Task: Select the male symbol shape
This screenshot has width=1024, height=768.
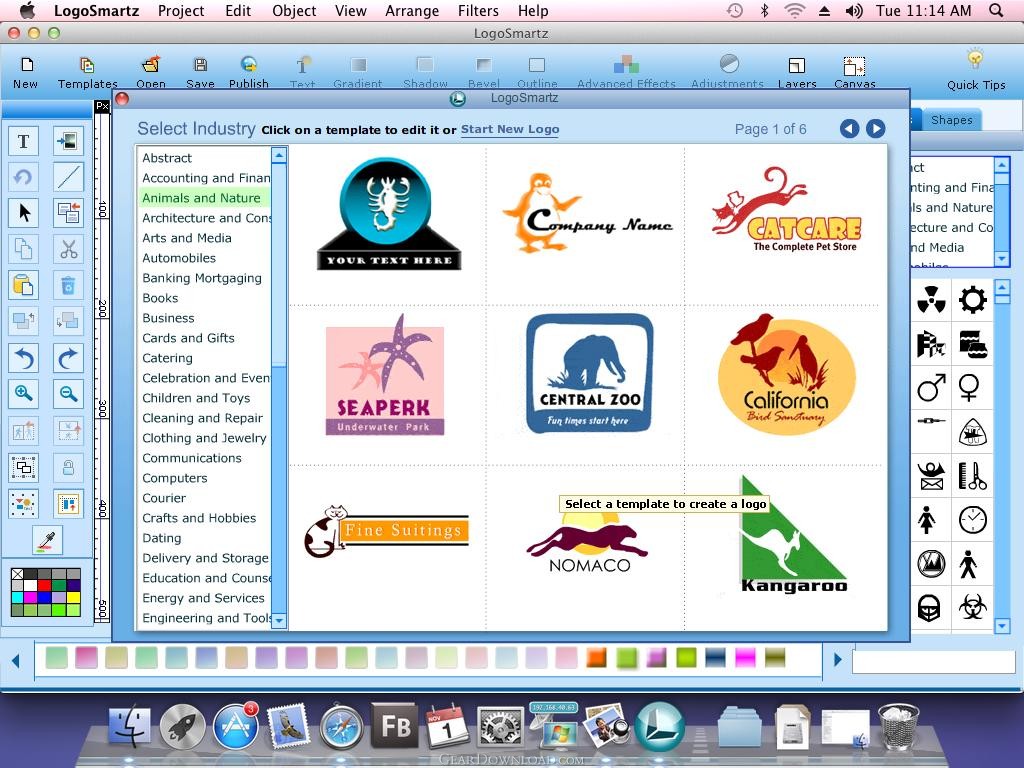Action: 931,388
